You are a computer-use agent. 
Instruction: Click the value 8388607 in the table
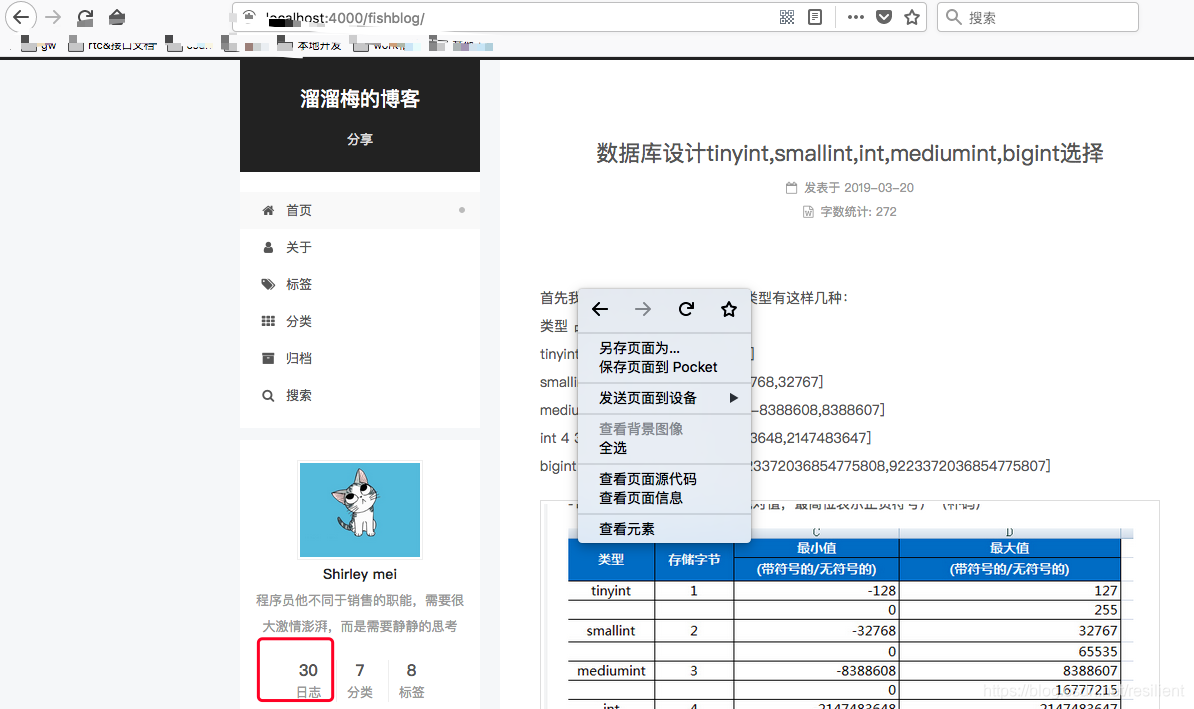tap(1090, 671)
